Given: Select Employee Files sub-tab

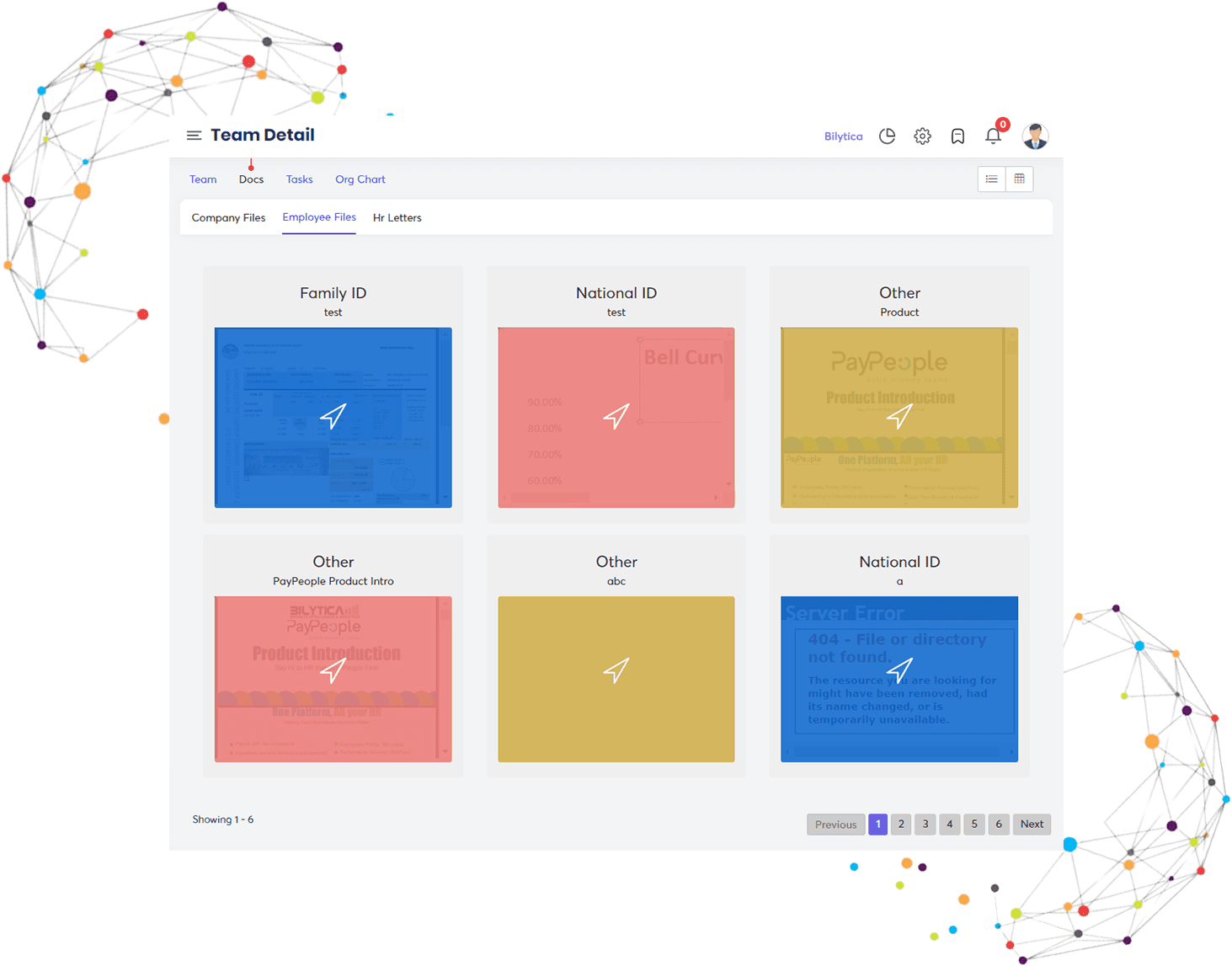Looking at the screenshot, I should pyautogui.click(x=319, y=217).
